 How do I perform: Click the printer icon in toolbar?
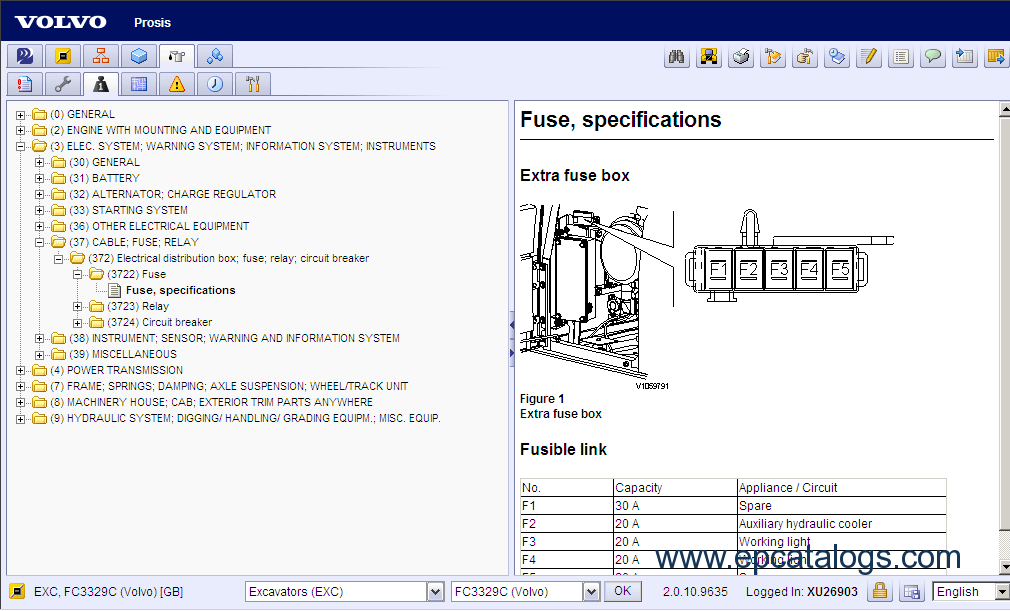tap(741, 57)
